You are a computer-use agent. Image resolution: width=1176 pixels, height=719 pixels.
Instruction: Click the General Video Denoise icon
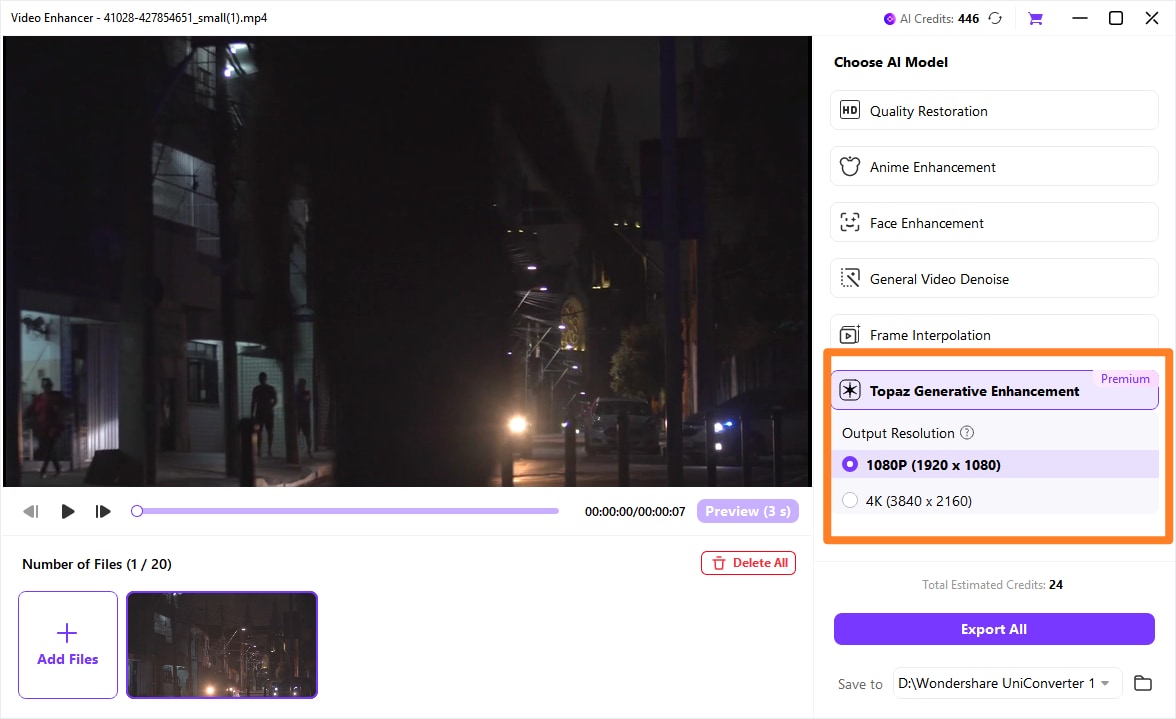point(850,278)
